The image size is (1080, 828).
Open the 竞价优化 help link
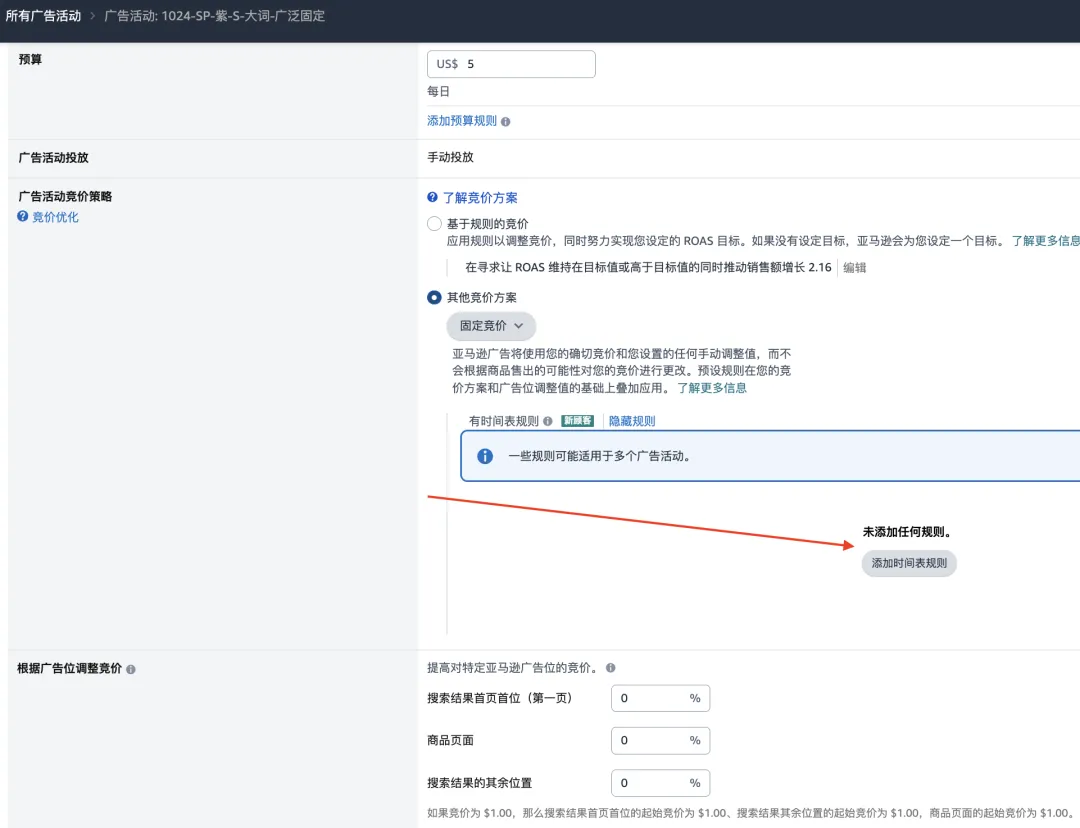point(55,217)
